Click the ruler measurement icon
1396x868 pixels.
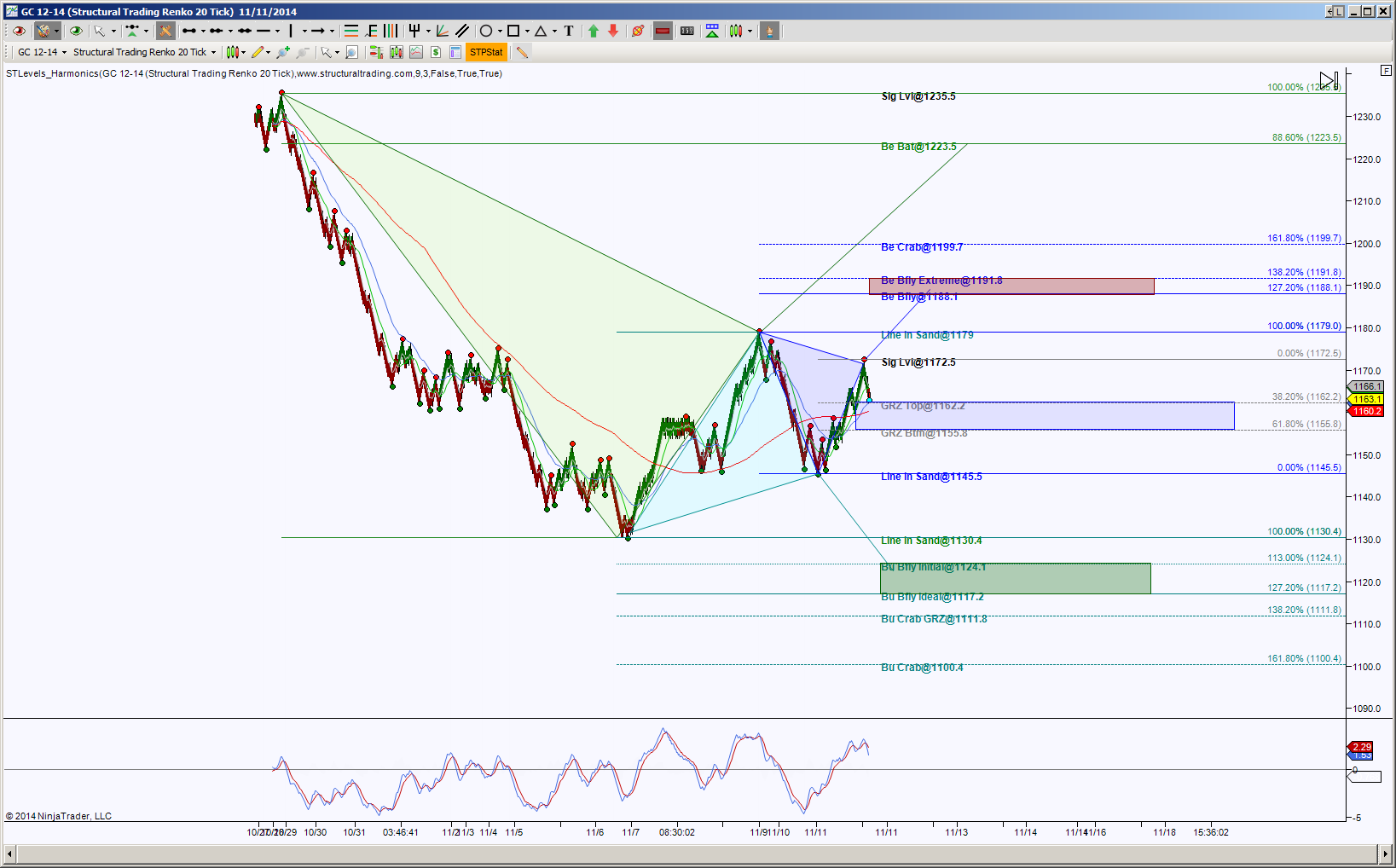click(x=687, y=31)
